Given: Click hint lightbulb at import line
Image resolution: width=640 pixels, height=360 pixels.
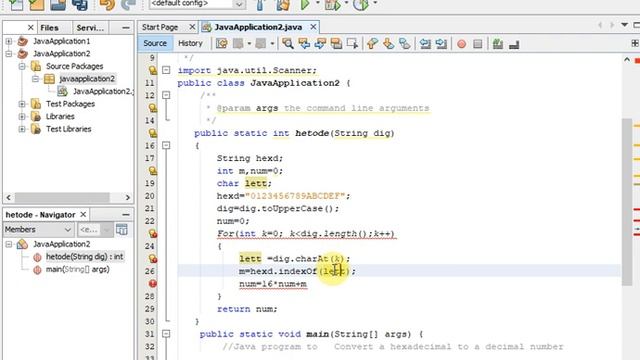Looking at the screenshot, I should point(153,70).
